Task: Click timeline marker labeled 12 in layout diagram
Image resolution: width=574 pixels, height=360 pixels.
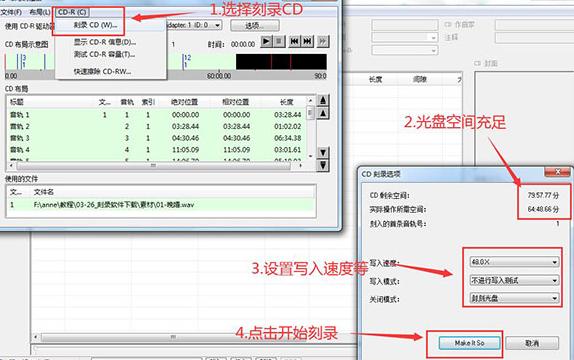Action: (x=187, y=57)
